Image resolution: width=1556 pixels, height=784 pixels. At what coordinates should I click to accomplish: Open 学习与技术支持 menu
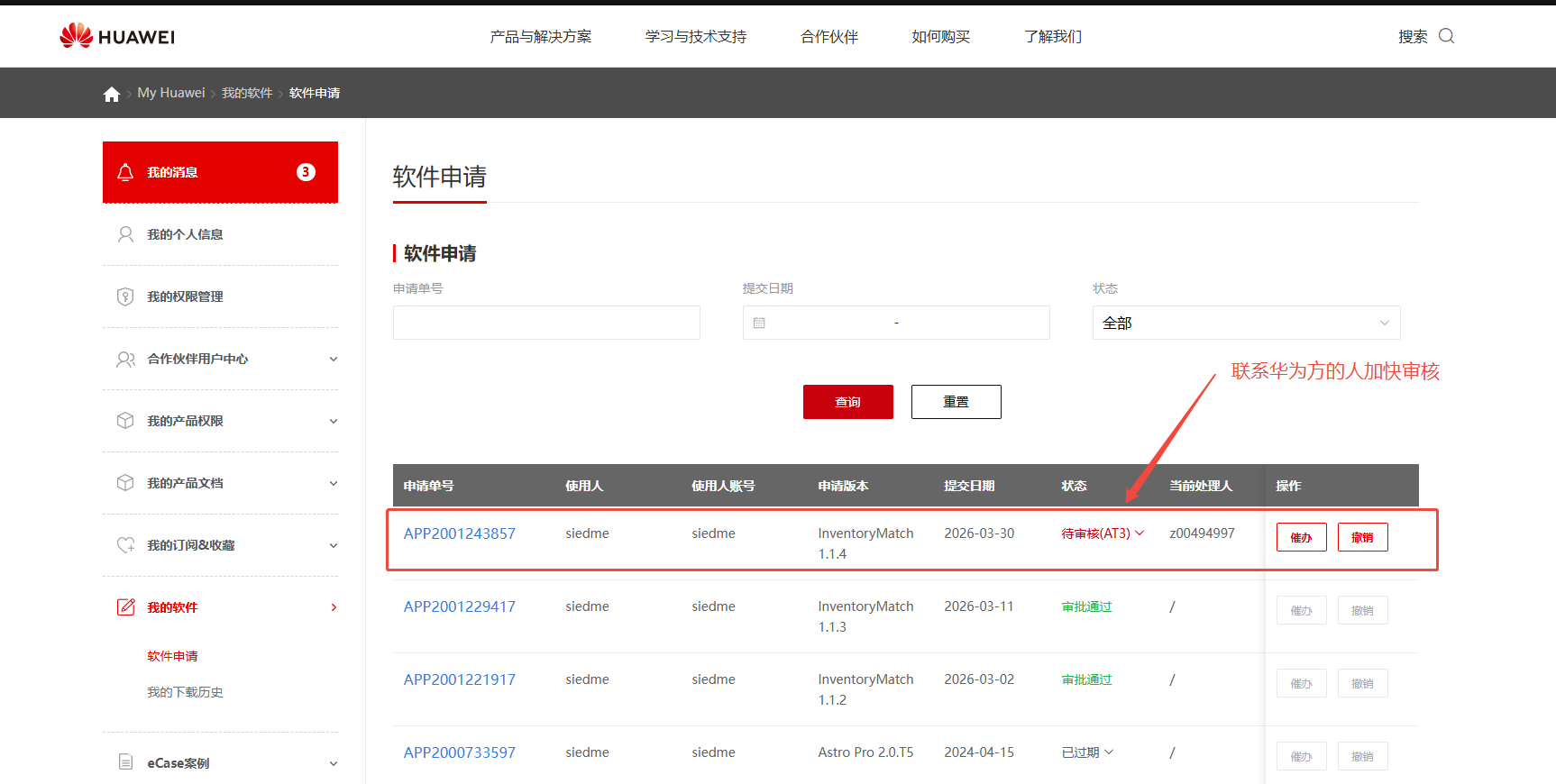pos(696,37)
